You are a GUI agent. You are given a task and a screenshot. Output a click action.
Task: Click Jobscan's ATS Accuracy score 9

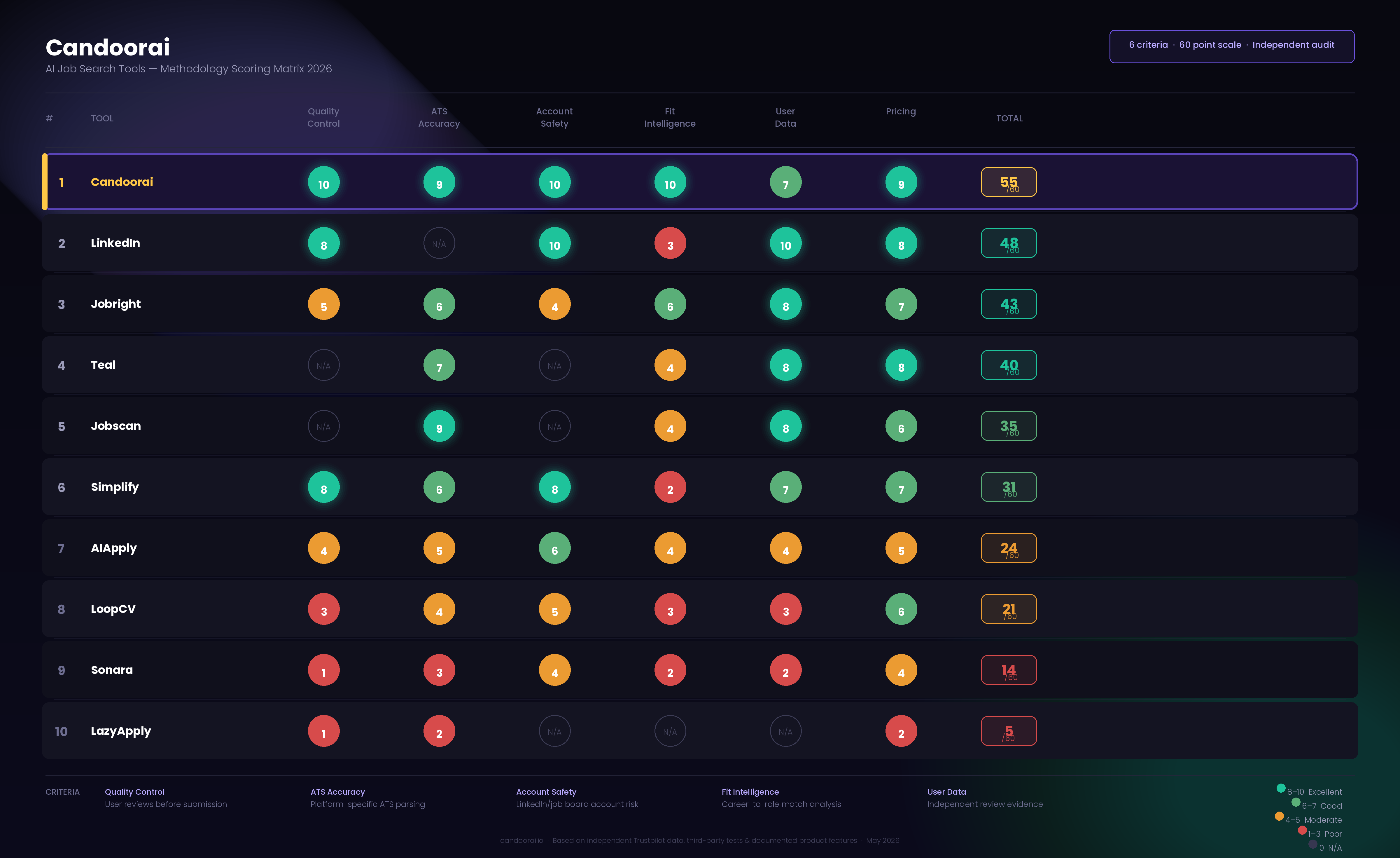(439, 426)
